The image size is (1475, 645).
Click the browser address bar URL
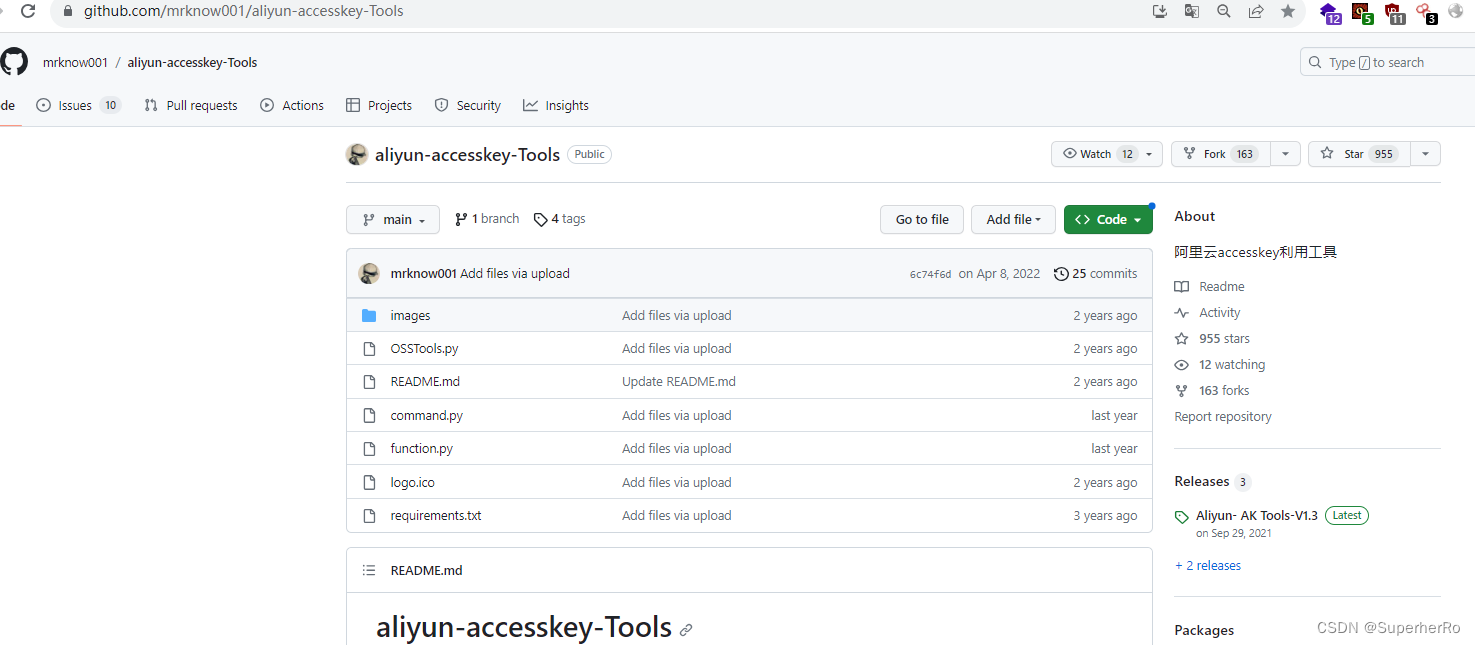pyautogui.click(x=243, y=12)
